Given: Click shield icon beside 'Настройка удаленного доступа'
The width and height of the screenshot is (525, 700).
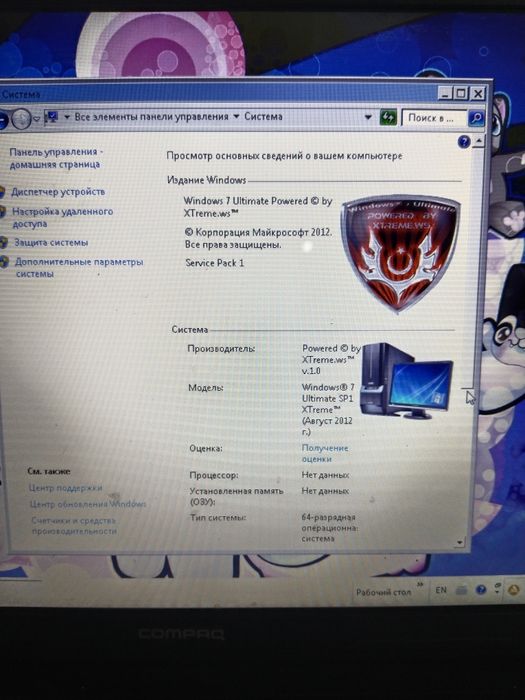Looking at the screenshot, I should [2, 212].
